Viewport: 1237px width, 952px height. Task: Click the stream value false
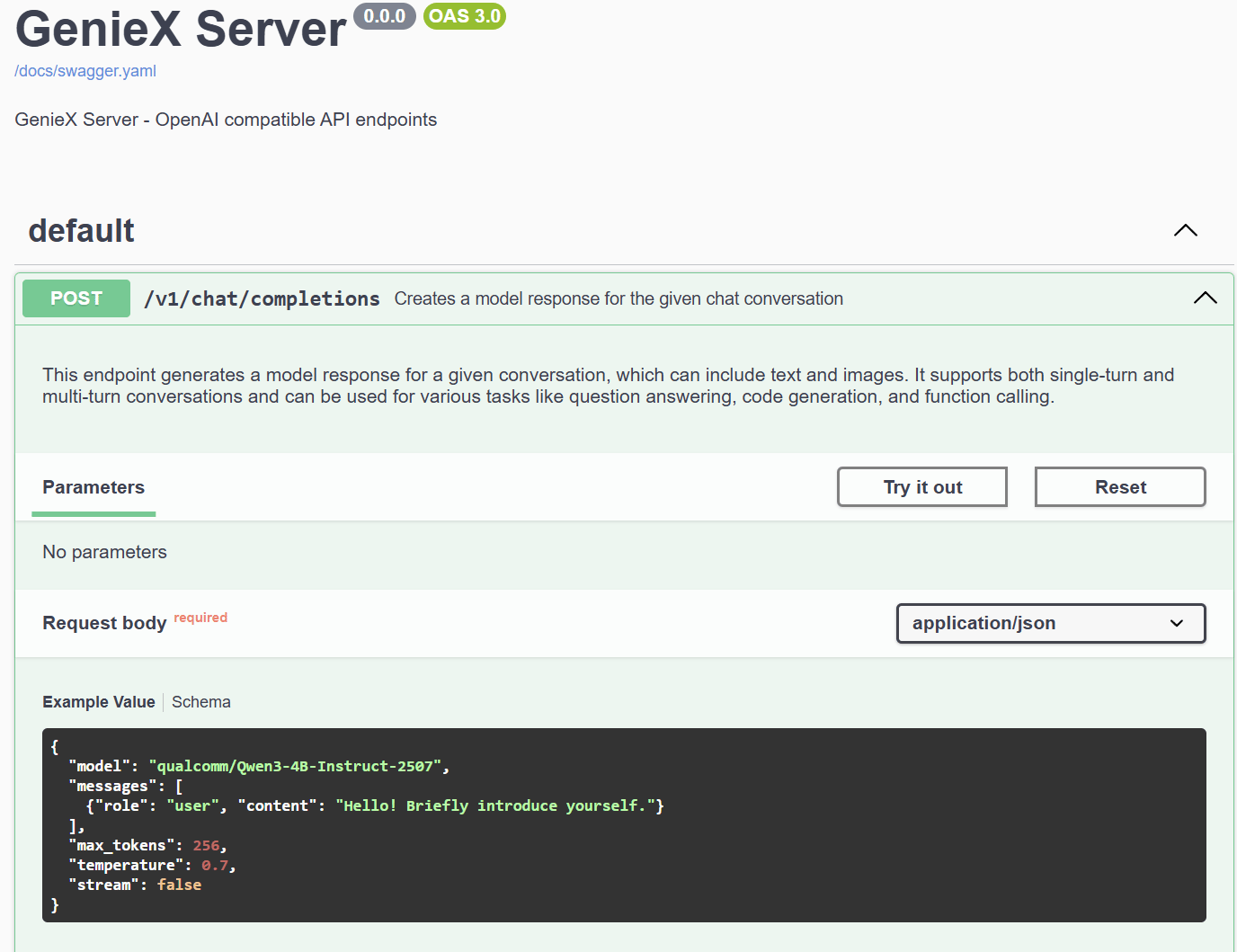tap(179, 885)
